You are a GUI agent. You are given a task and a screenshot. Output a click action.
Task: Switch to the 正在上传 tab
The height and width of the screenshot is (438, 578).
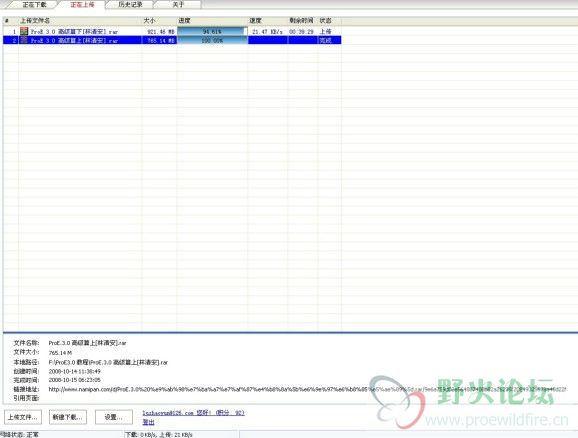point(82,5)
